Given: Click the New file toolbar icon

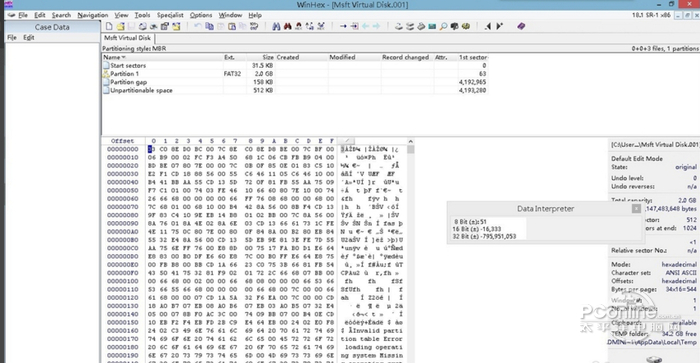Looking at the screenshot, I should (108, 26).
